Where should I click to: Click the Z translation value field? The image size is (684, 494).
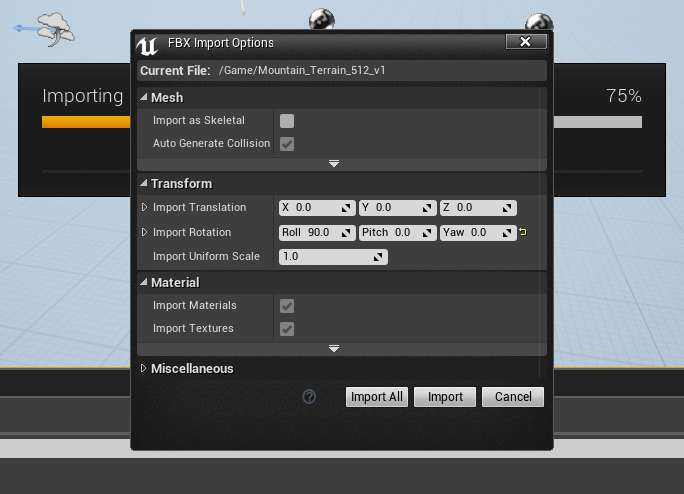[478, 208]
